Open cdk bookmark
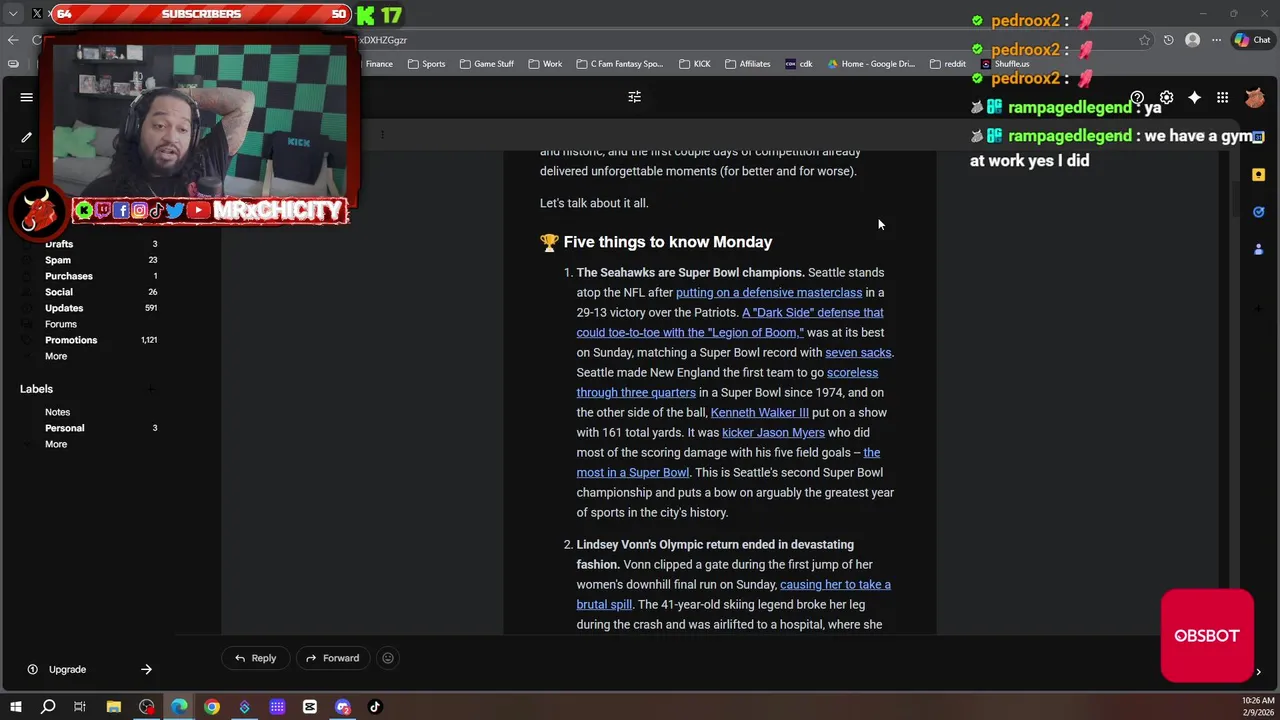Screen dimensions: 1280x720 [799, 64]
